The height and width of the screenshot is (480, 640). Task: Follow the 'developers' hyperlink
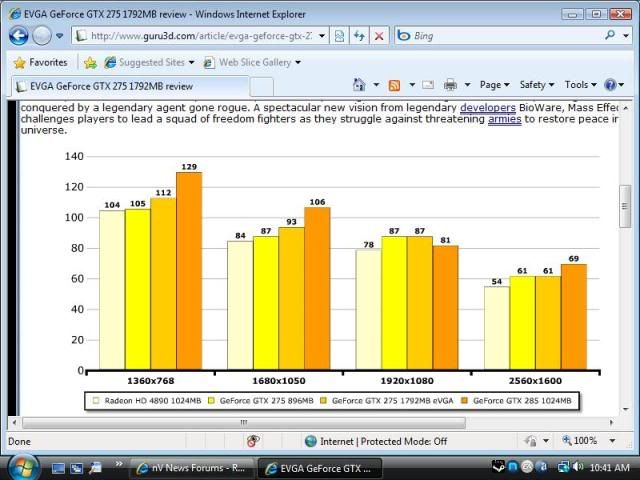488,108
